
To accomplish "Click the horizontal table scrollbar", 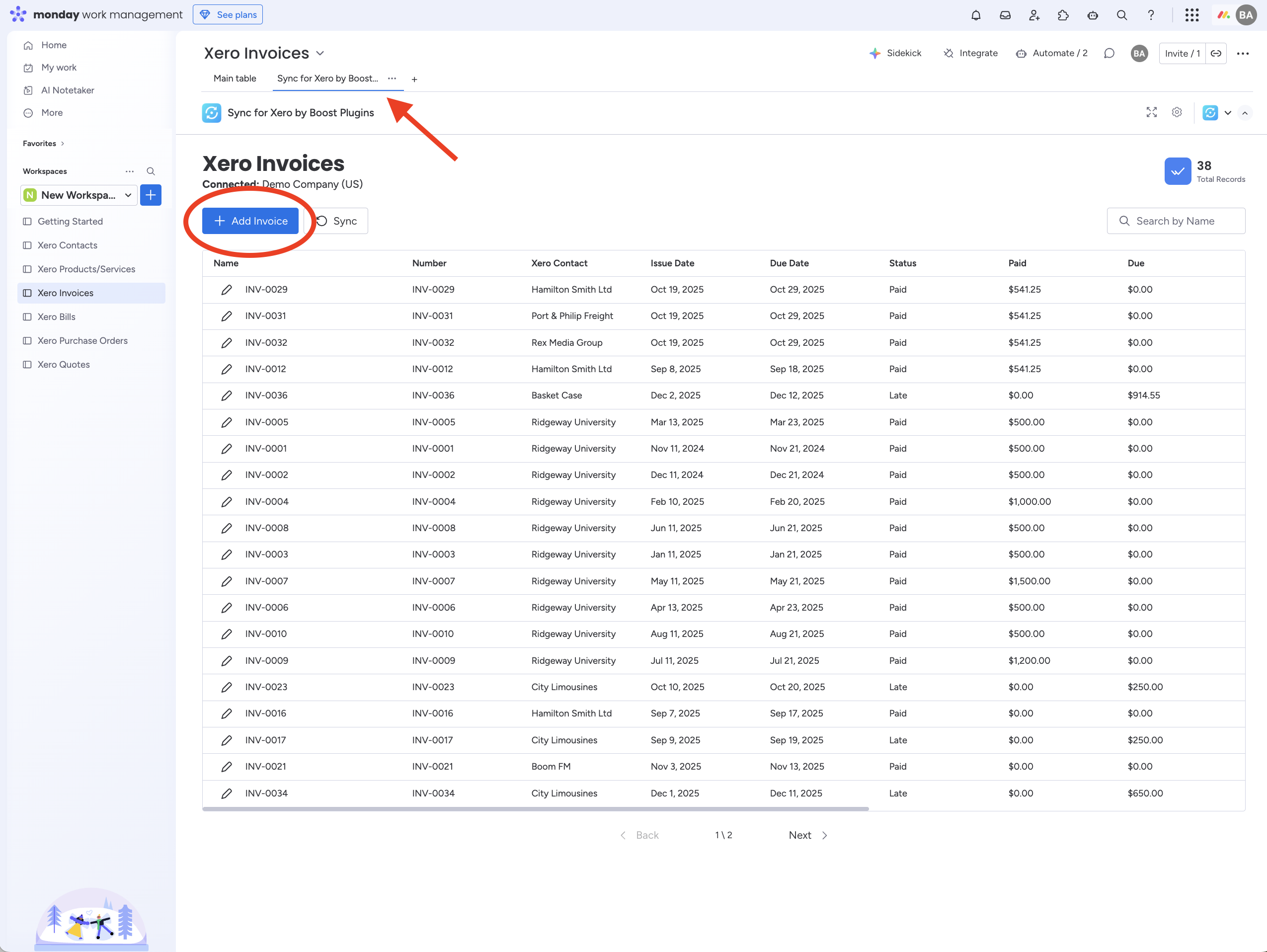I will pyautogui.click(x=535, y=809).
